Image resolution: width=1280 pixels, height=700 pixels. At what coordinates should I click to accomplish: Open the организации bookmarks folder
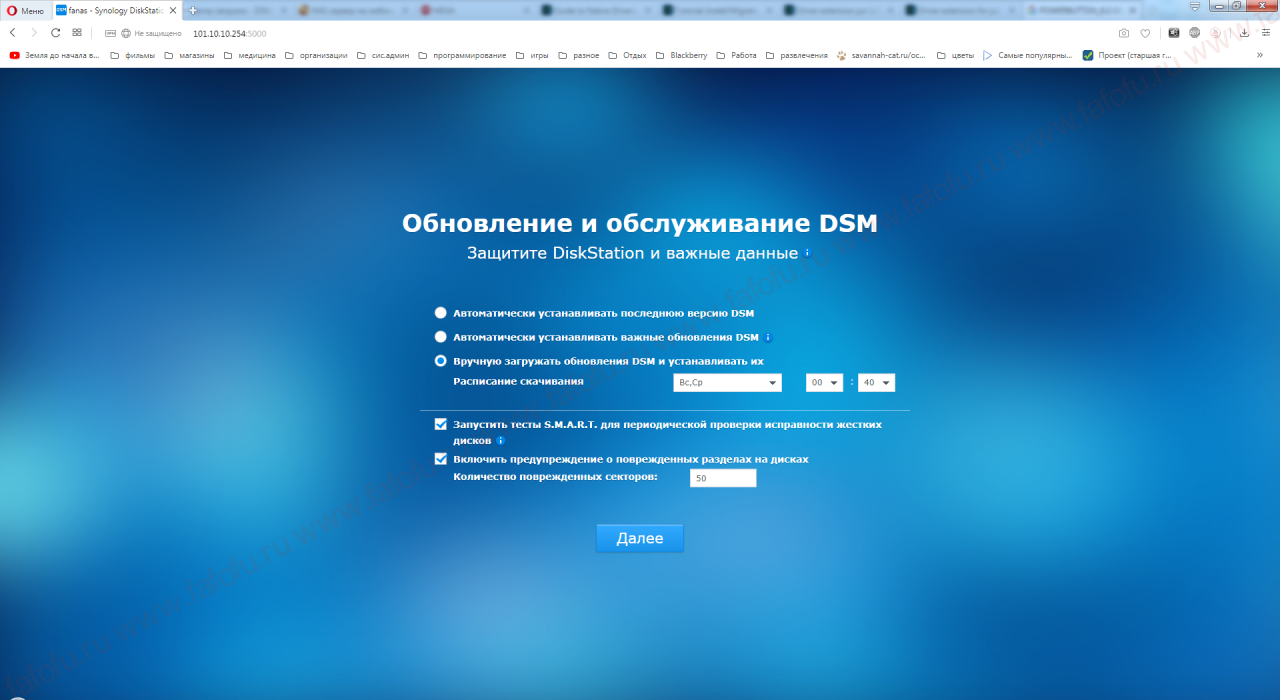tap(316, 56)
